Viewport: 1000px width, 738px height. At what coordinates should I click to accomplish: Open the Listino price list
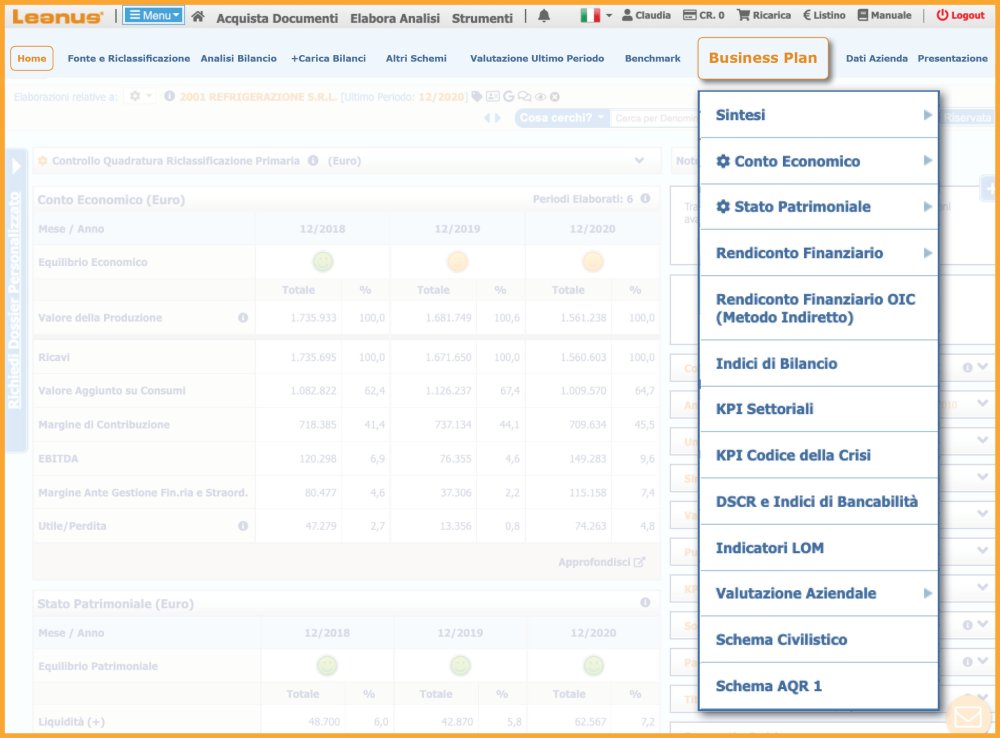coord(824,15)
